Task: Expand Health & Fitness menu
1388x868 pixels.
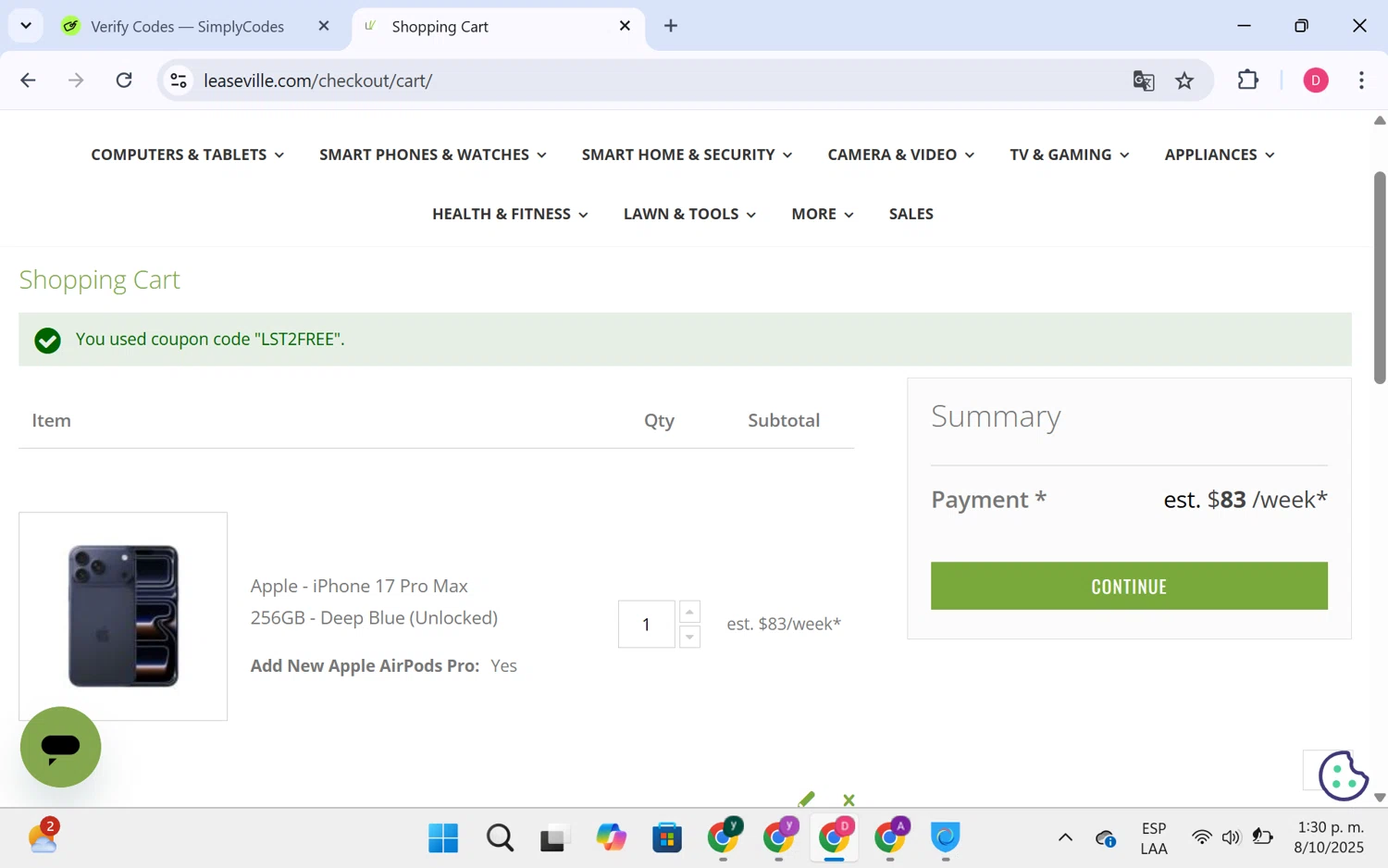Action: pyautogui.click(x=510, y=214)
